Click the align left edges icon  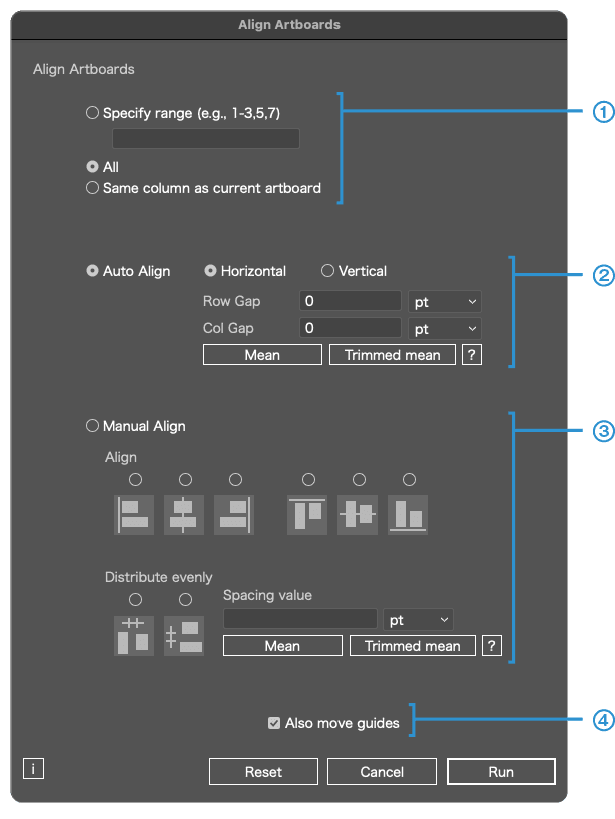134,514
